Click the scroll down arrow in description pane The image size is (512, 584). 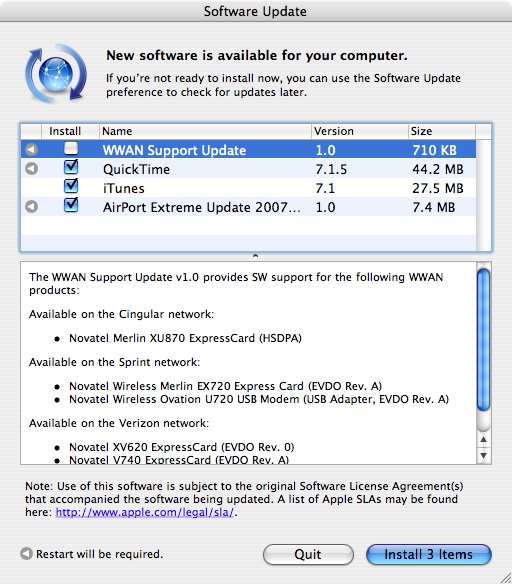click(x=483, y=456)
